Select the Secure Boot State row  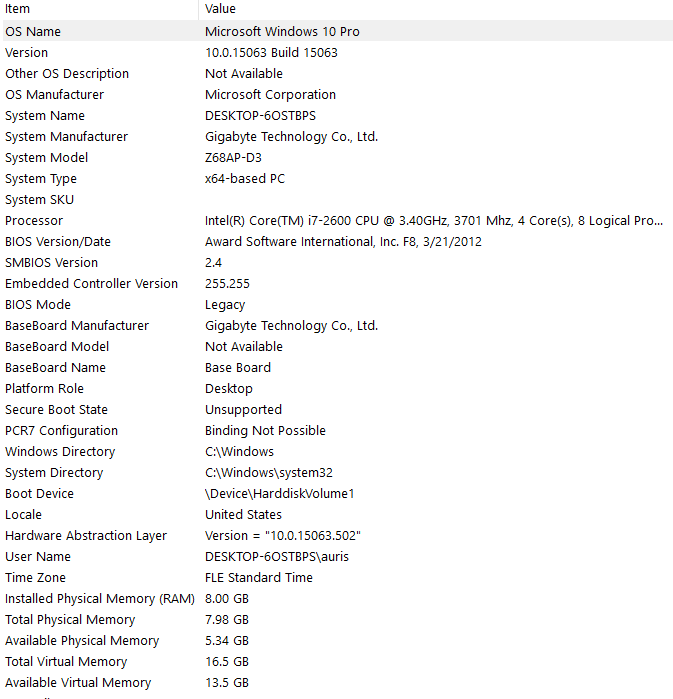[x=338, y=409]
